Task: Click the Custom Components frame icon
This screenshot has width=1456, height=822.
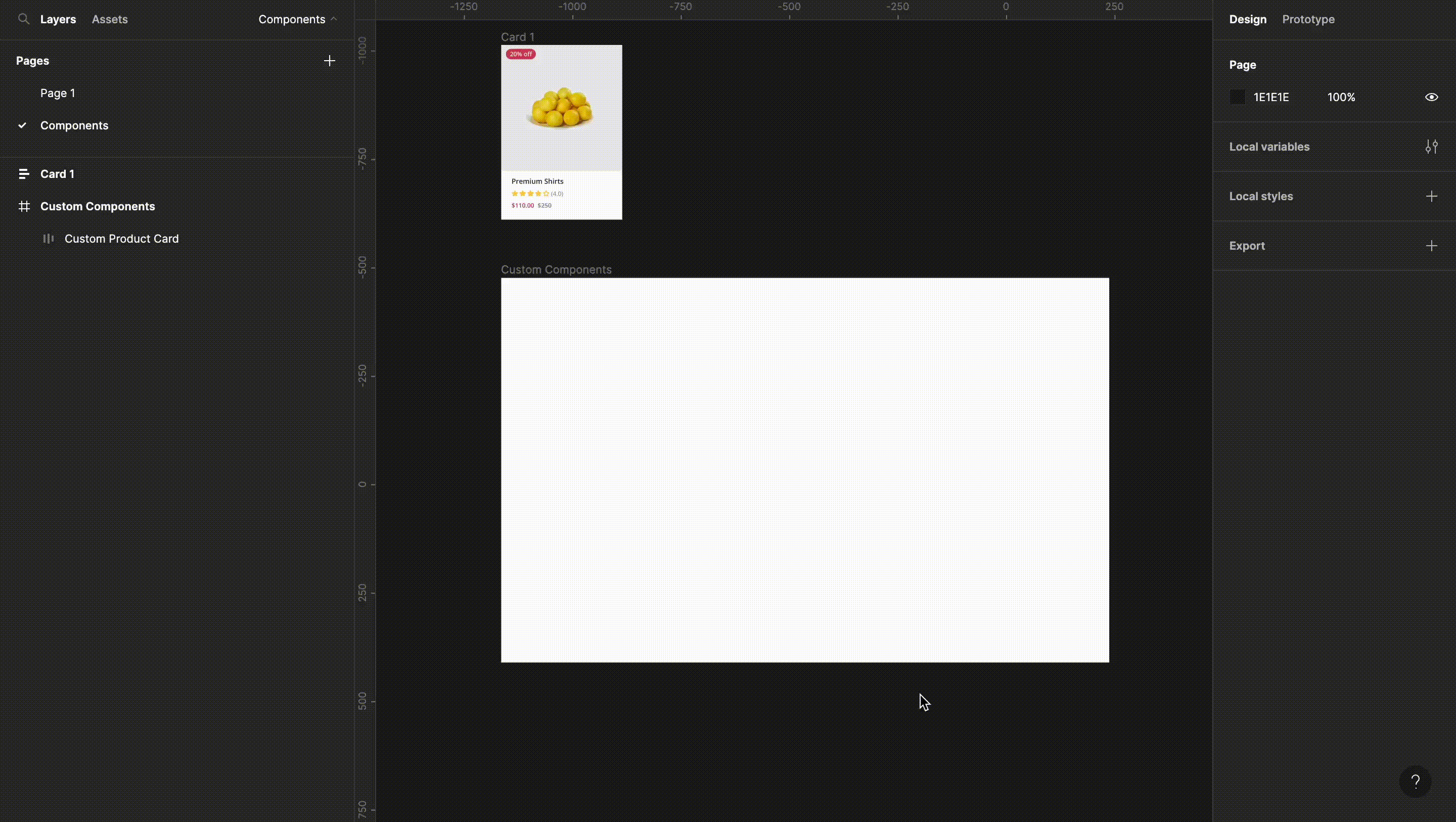Action: pyautogui.click(x=24, y=206)
